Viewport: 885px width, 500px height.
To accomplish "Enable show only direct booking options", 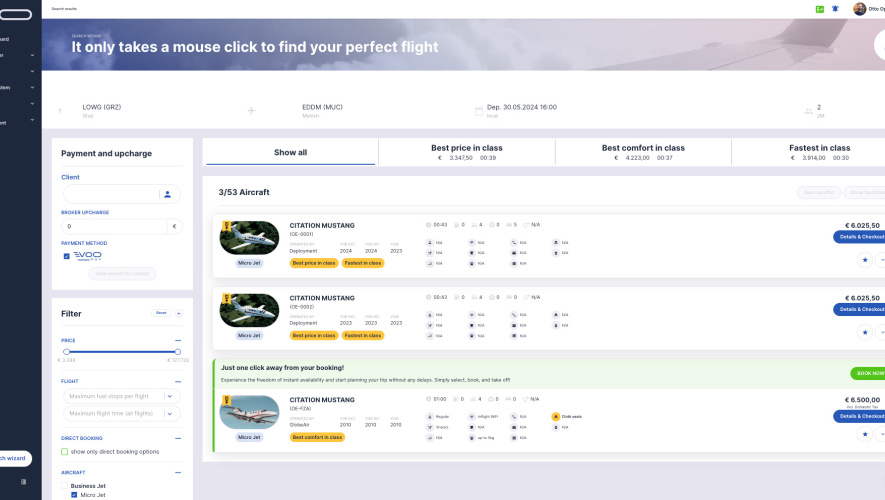I will click(x=65, y=451).
